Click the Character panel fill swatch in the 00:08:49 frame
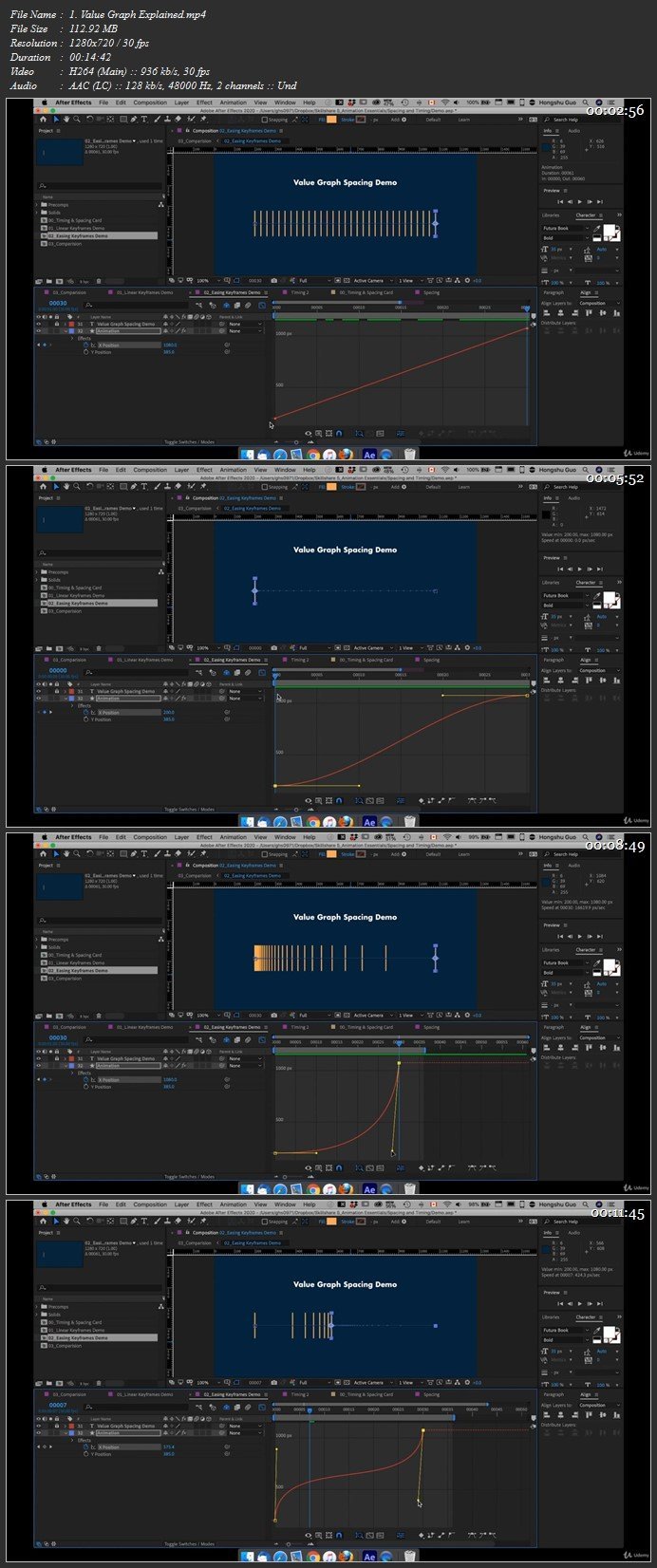 point(611,966)
